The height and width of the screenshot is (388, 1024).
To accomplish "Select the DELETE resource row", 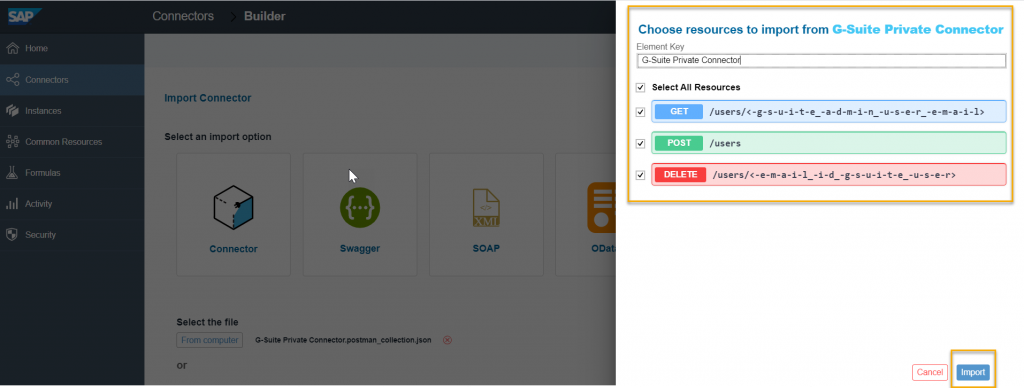I will 829,175.
